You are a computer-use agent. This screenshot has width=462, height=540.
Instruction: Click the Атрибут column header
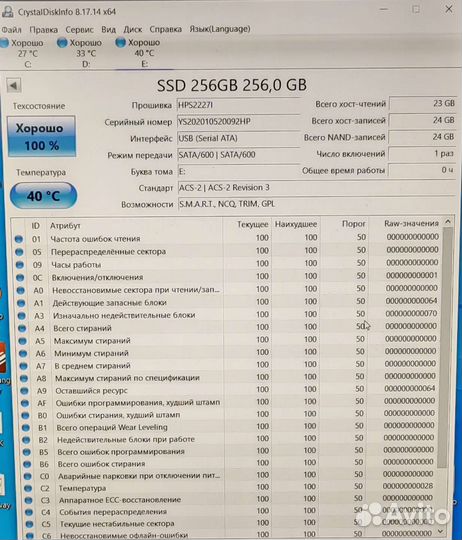click(135, 225)
